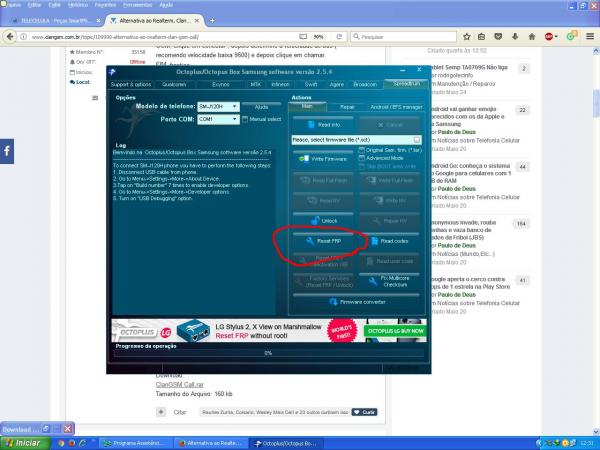Select Octoplus/Octopus Box taskbar item

[286, 443]
